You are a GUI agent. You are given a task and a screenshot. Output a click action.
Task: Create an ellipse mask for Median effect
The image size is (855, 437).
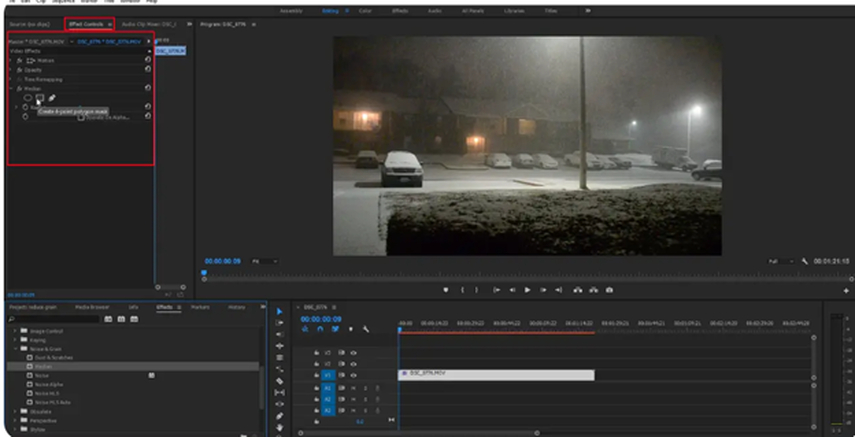click(28, 98)
